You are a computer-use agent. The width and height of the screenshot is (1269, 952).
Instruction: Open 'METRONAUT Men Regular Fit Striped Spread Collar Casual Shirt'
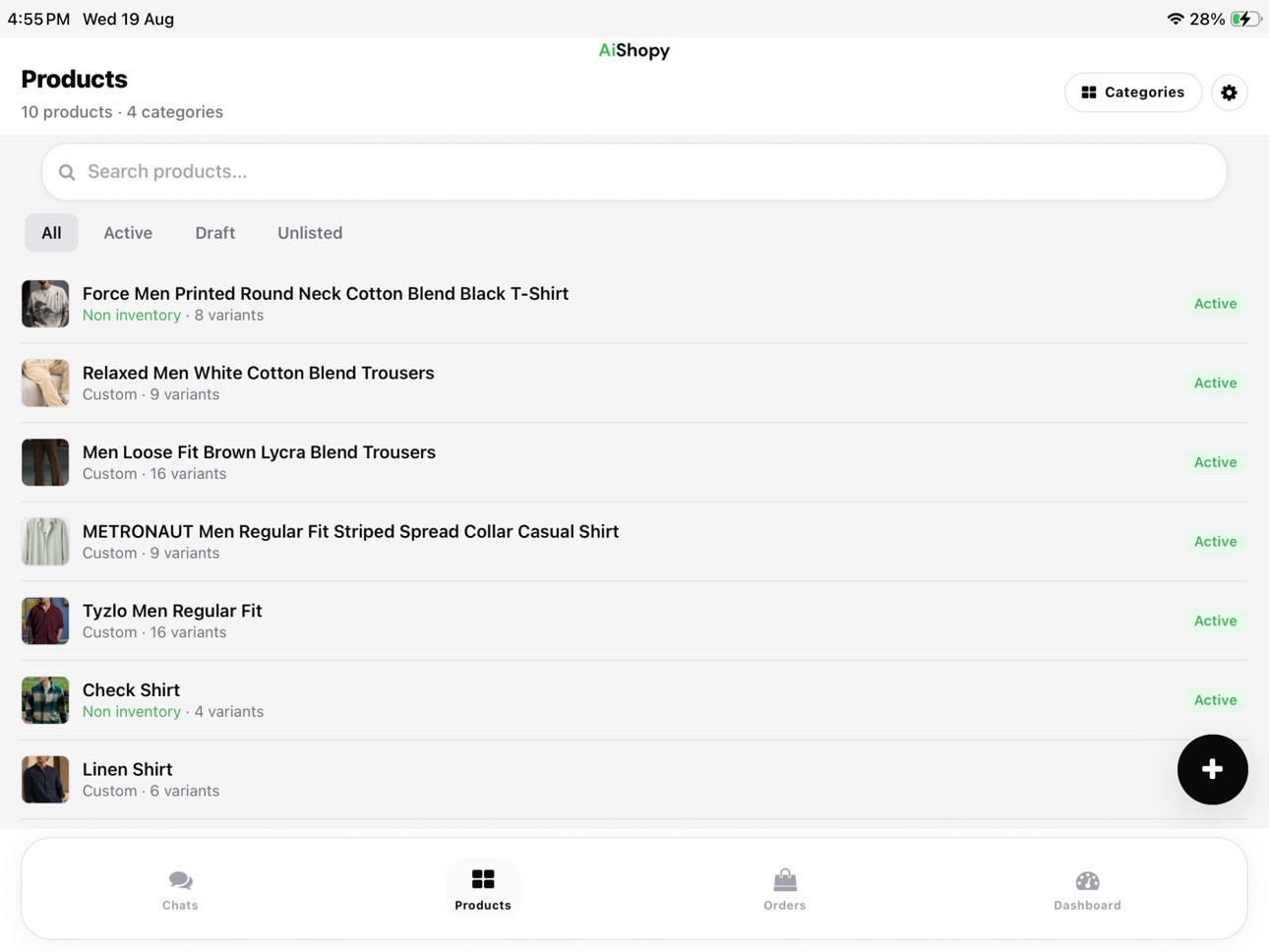(x=350, y=531)
